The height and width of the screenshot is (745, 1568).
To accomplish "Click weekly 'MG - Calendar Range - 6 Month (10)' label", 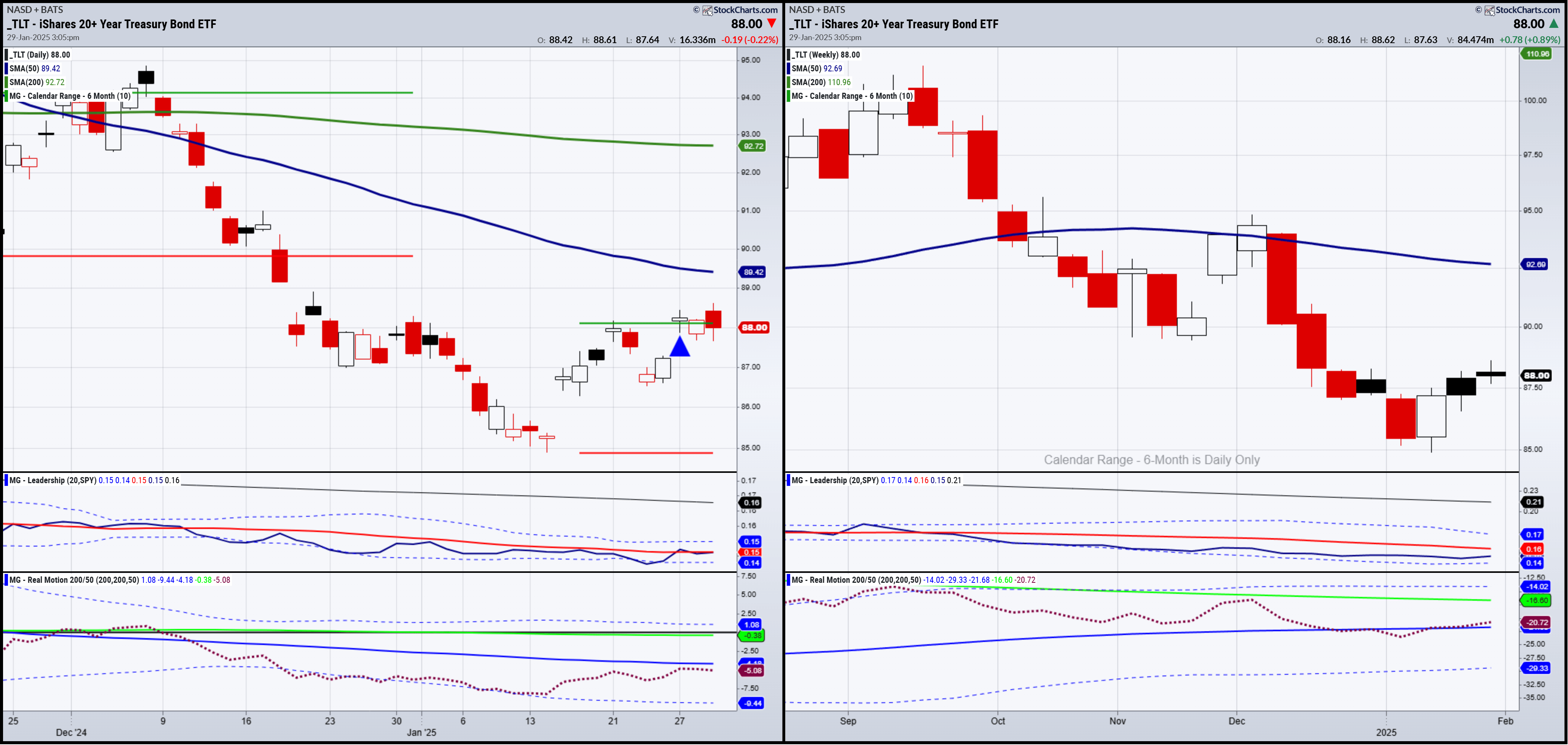I will [x=852, y=96].
